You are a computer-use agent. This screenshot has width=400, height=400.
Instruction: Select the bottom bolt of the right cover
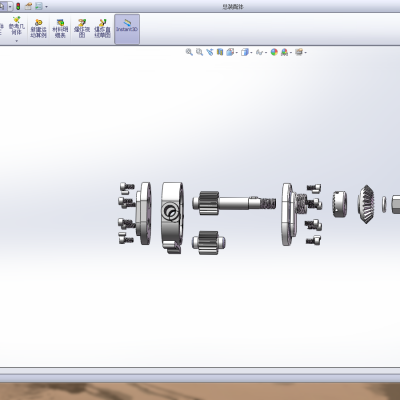[314, 240]
